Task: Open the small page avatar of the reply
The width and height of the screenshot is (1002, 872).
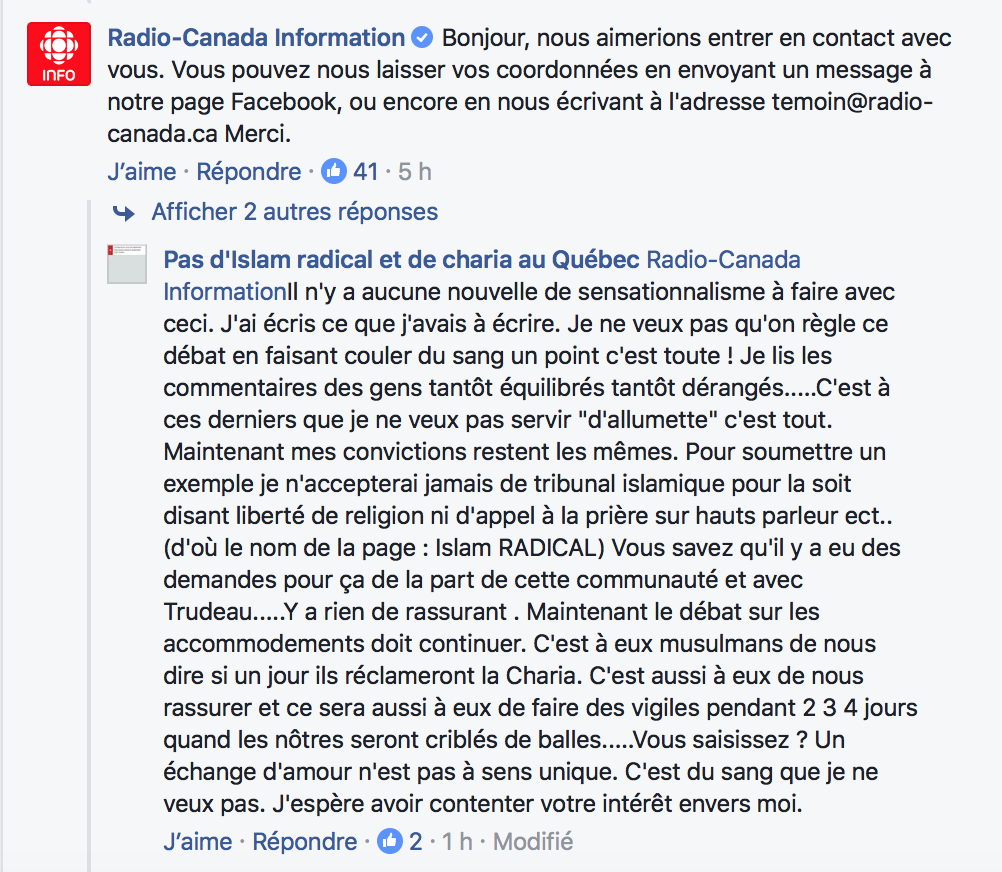Action: 127,264
